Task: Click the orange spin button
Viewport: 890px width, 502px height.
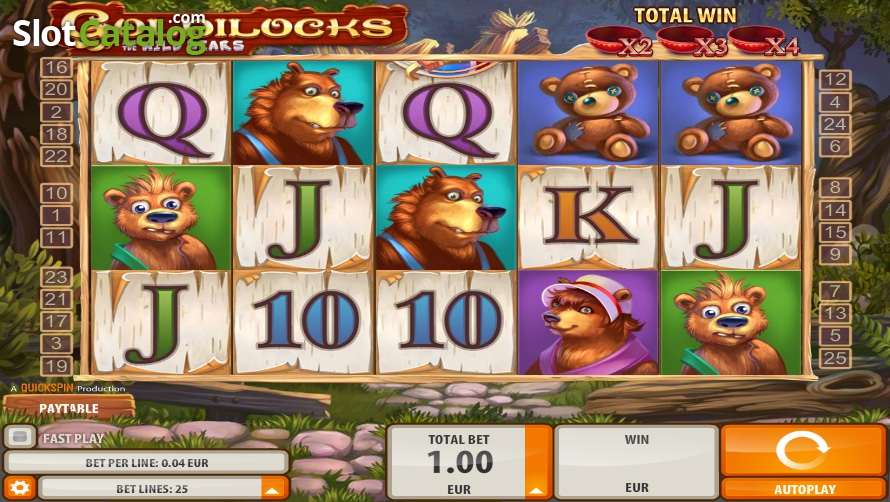Action: click(x=803, y=451)
